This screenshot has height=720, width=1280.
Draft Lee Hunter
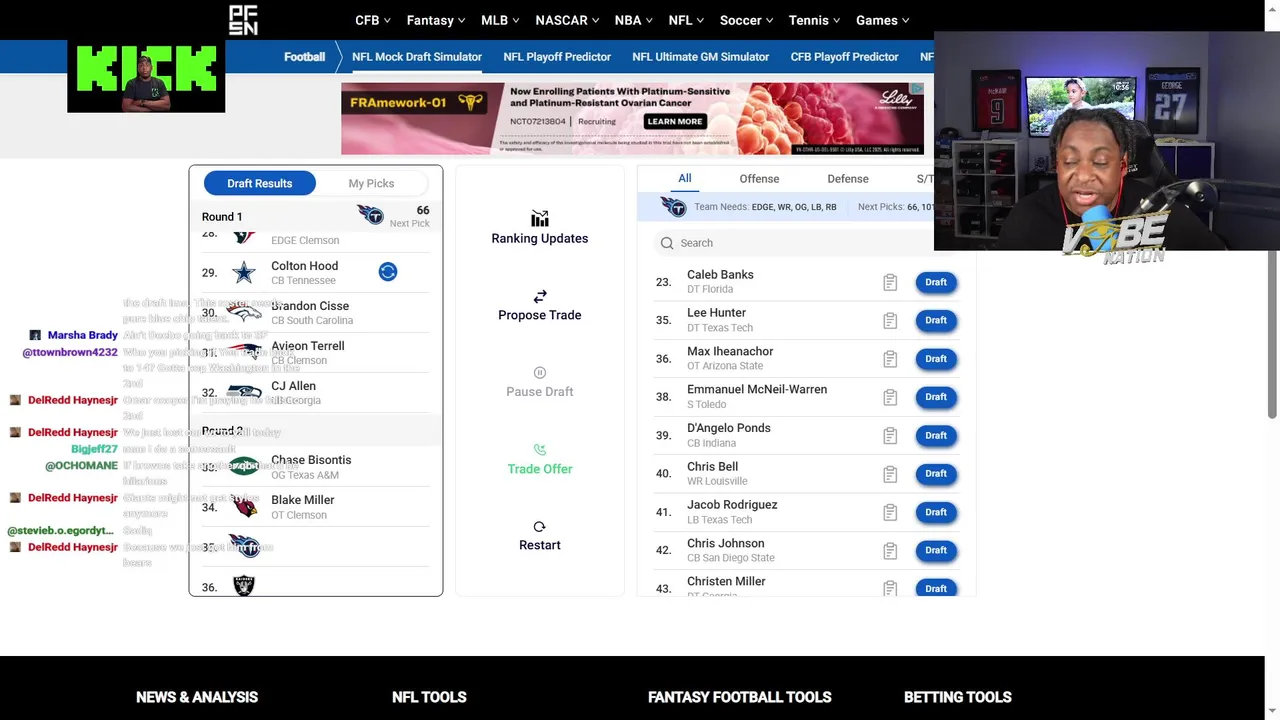tap(936, 320)
